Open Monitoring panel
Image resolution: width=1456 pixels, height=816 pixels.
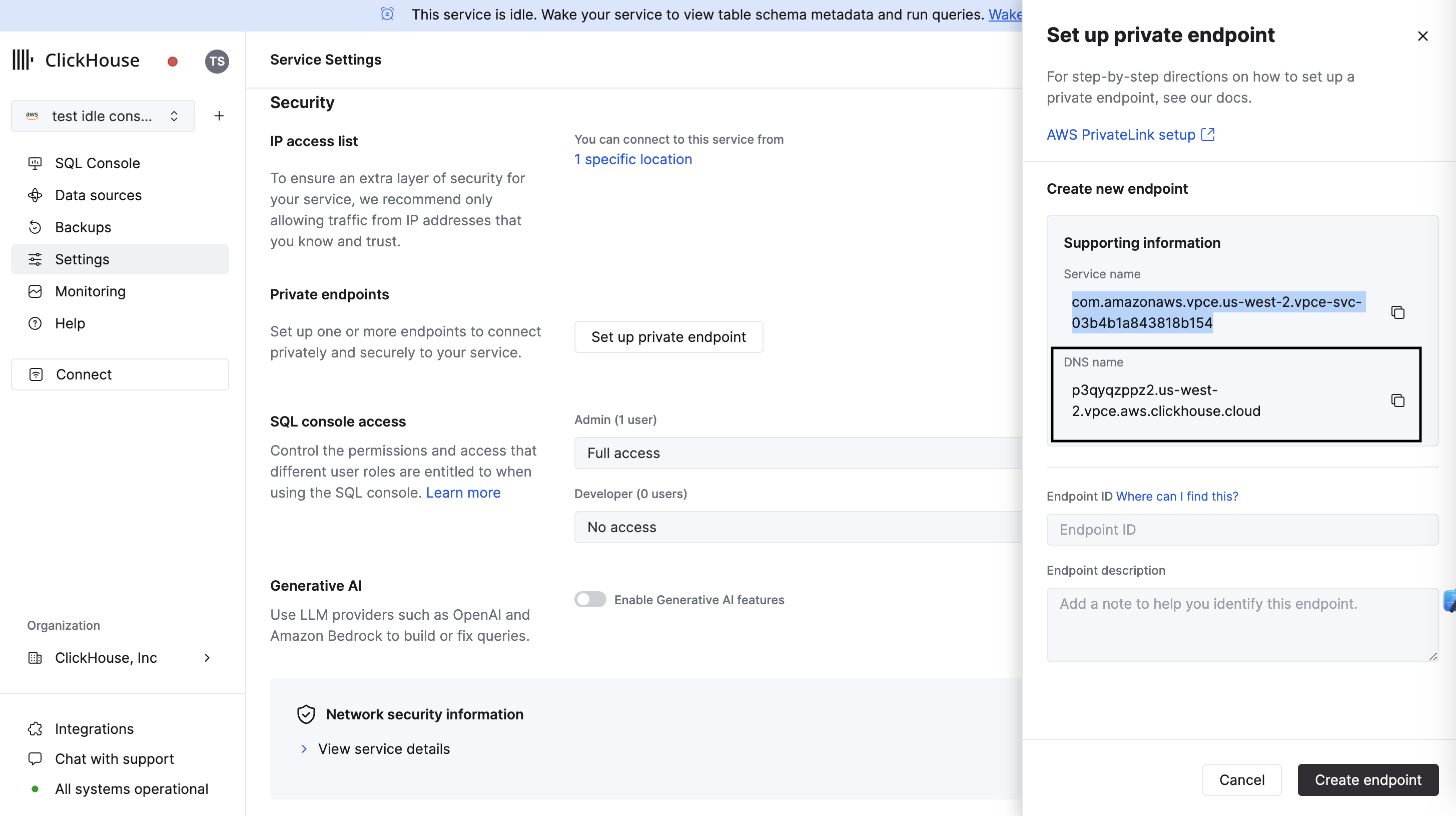[90, 291]
